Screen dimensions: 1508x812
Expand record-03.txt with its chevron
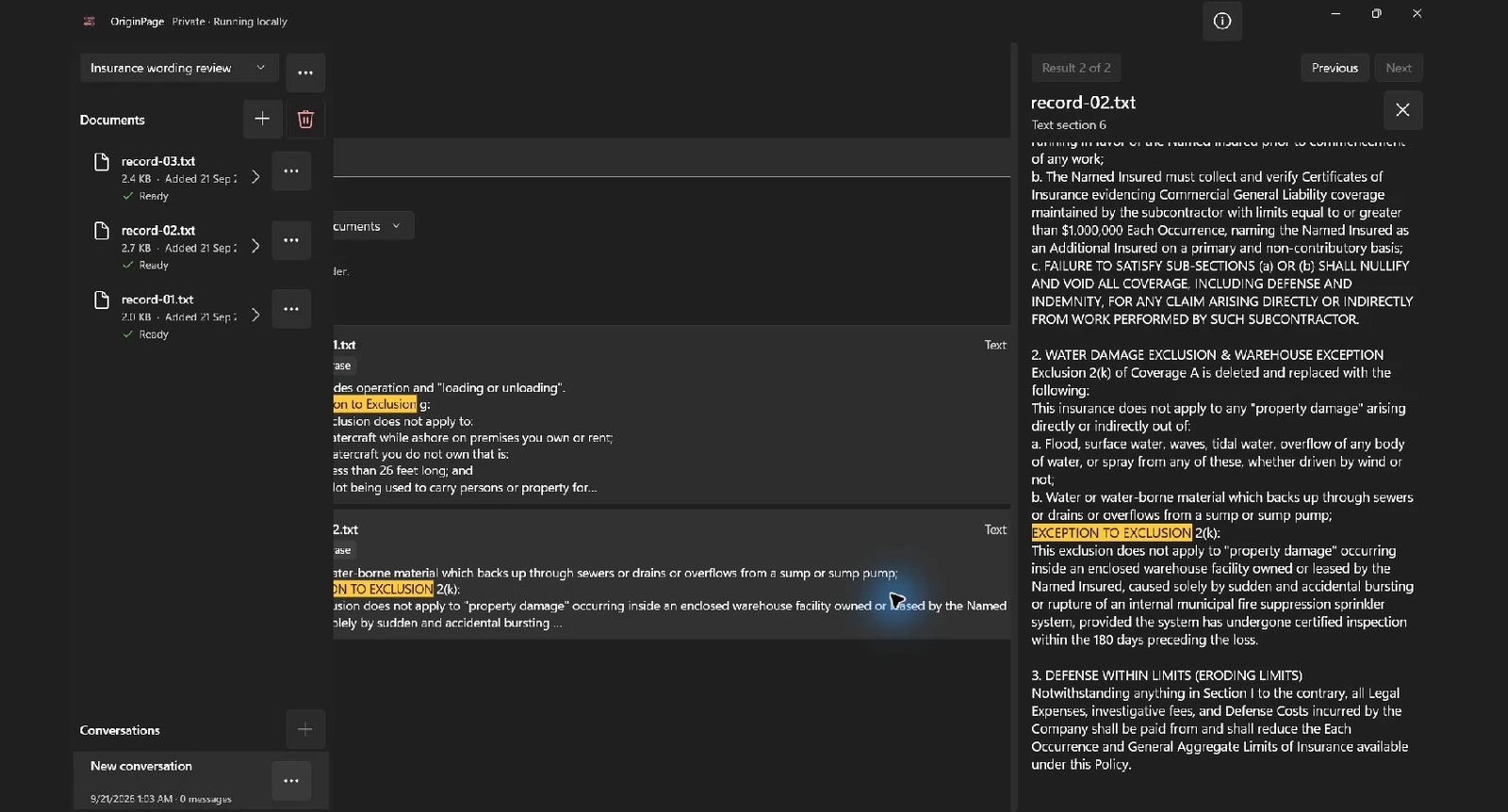(255, 177)
